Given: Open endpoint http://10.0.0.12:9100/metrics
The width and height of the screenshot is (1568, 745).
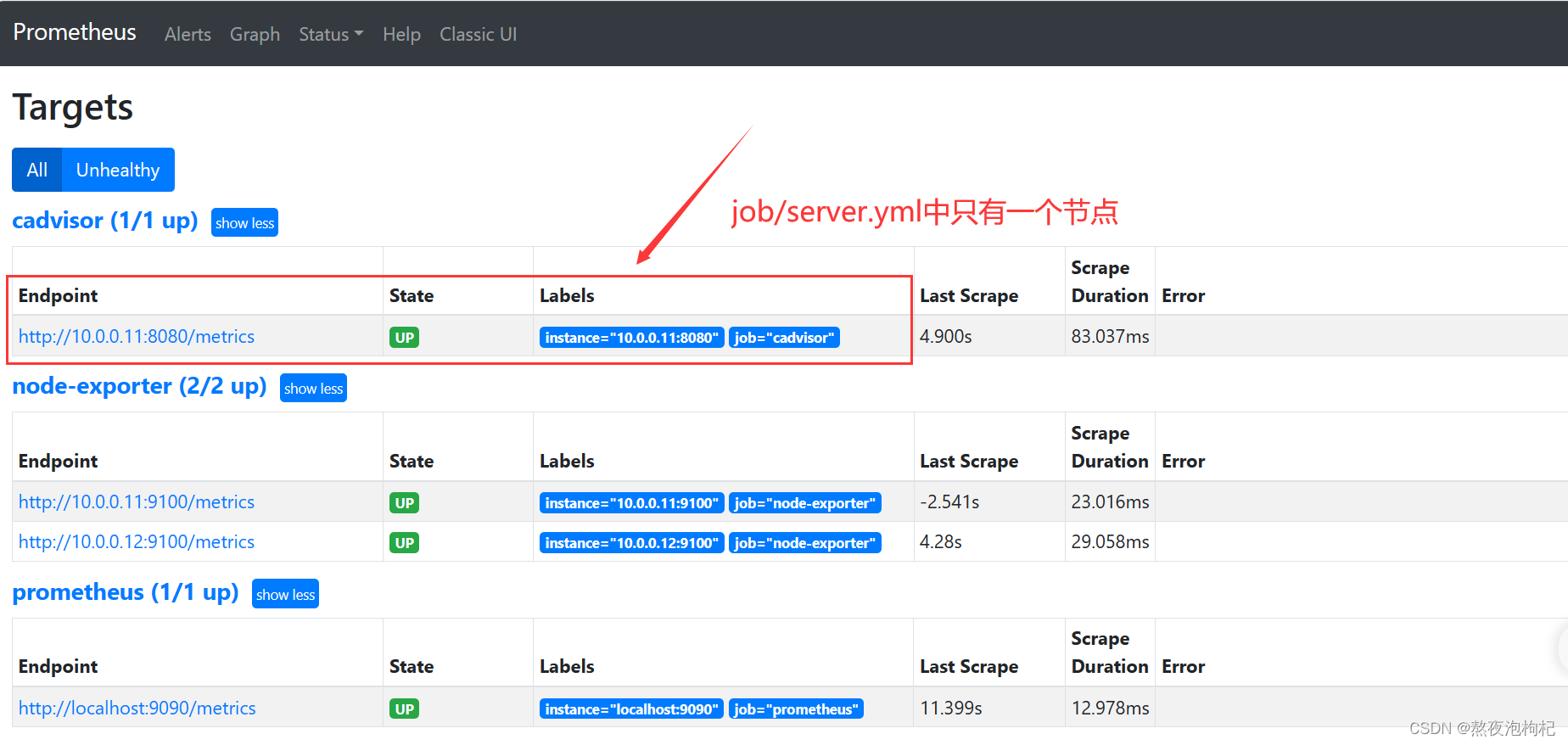Looking at the screenshot, I should 137,541.
